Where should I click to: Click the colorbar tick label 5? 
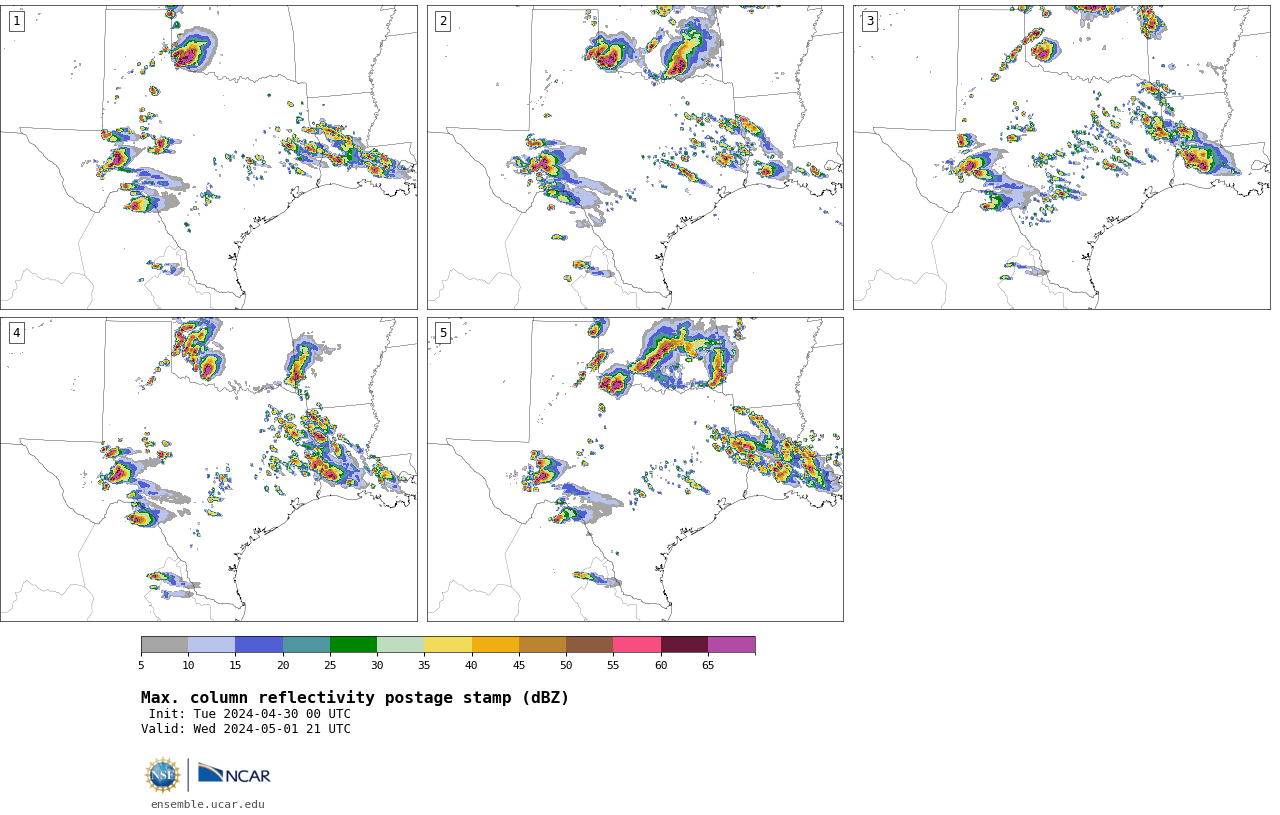click(141, 665)
